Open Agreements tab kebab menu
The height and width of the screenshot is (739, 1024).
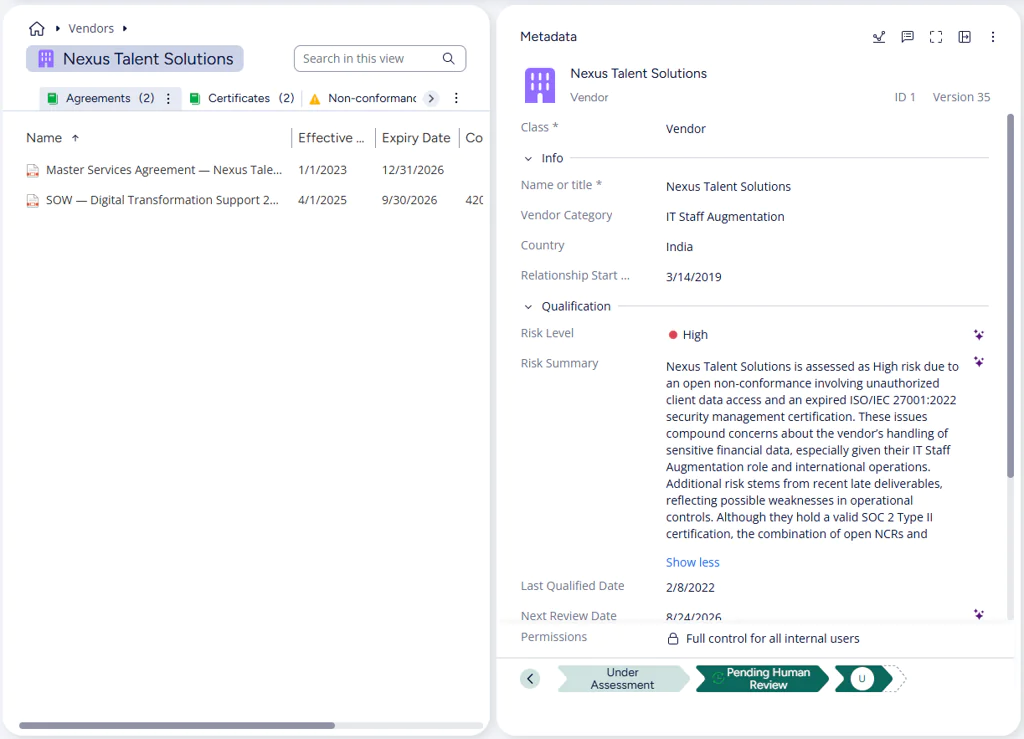[168, 99]
